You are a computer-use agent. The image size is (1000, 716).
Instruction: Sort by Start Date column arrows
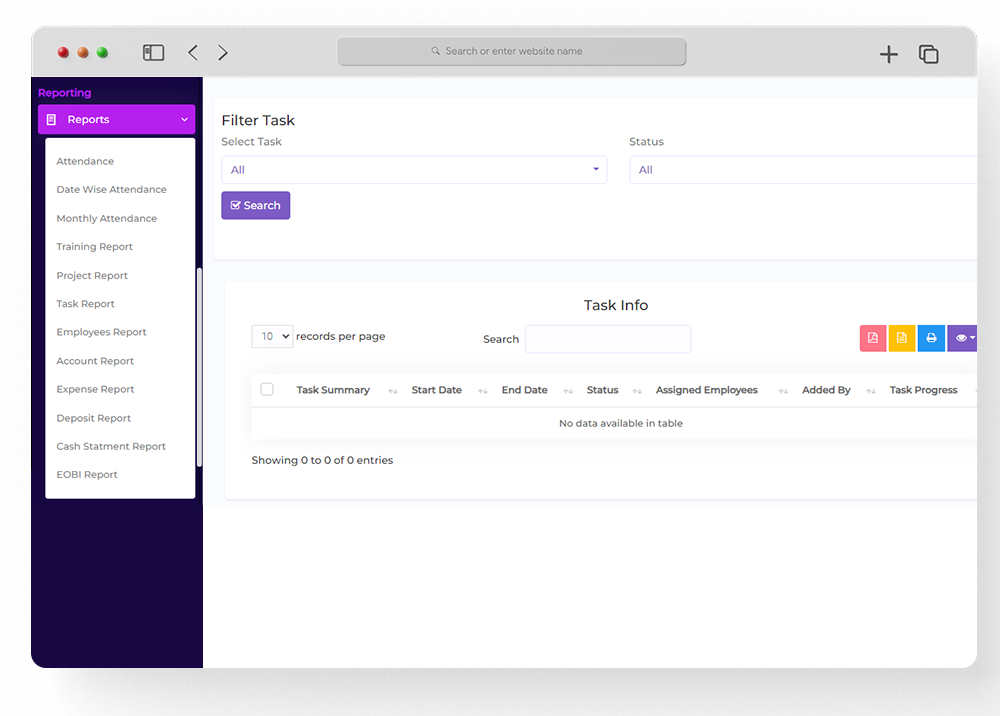483,391
